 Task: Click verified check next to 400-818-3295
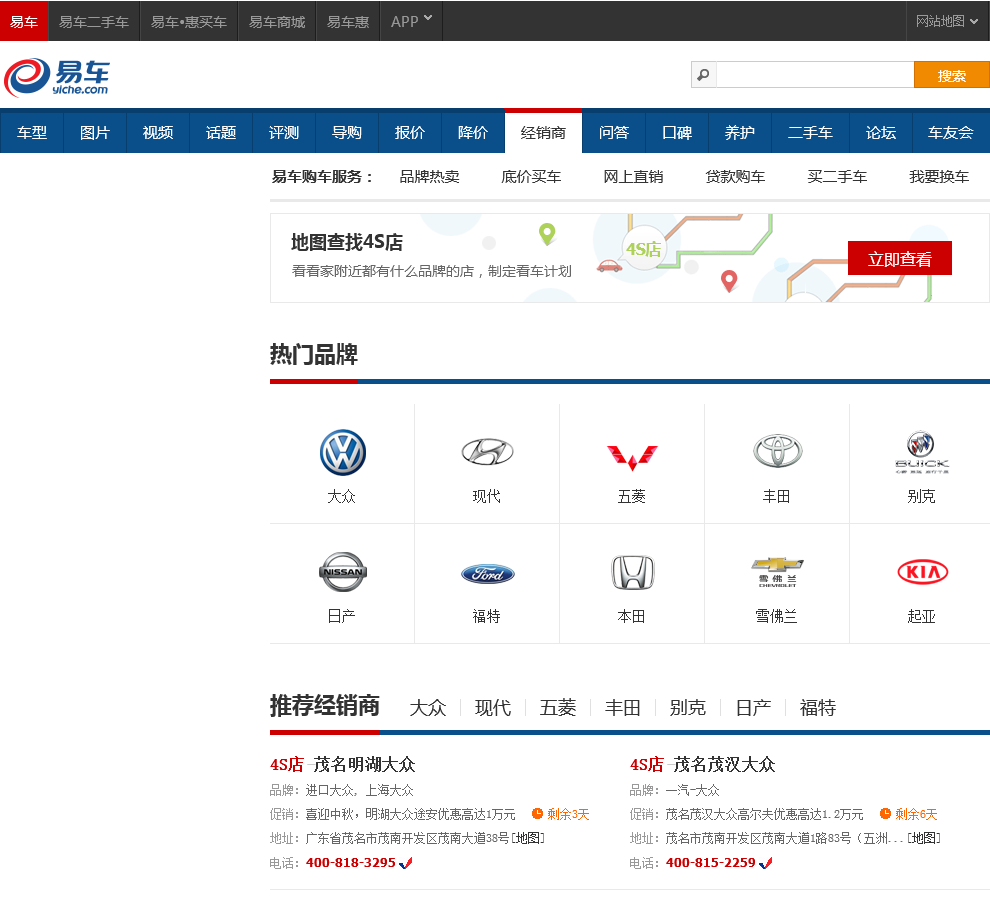point(405,863)
